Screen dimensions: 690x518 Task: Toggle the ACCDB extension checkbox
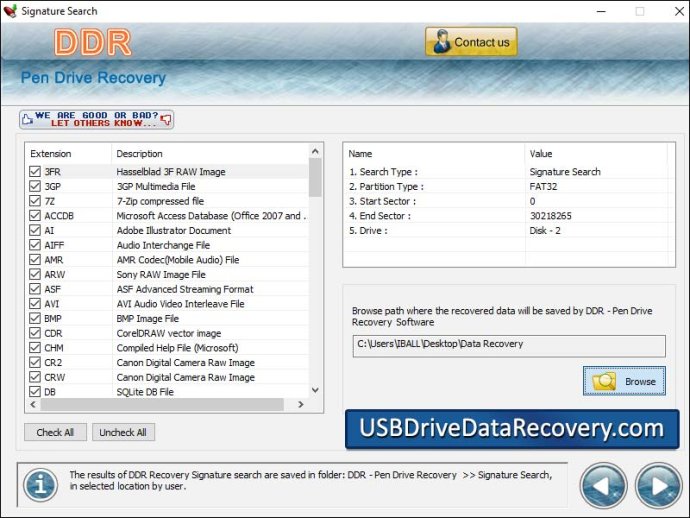pos(35,216)
